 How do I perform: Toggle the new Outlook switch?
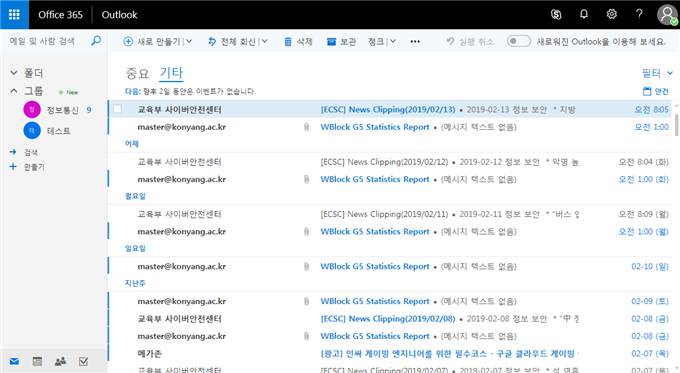519,41
